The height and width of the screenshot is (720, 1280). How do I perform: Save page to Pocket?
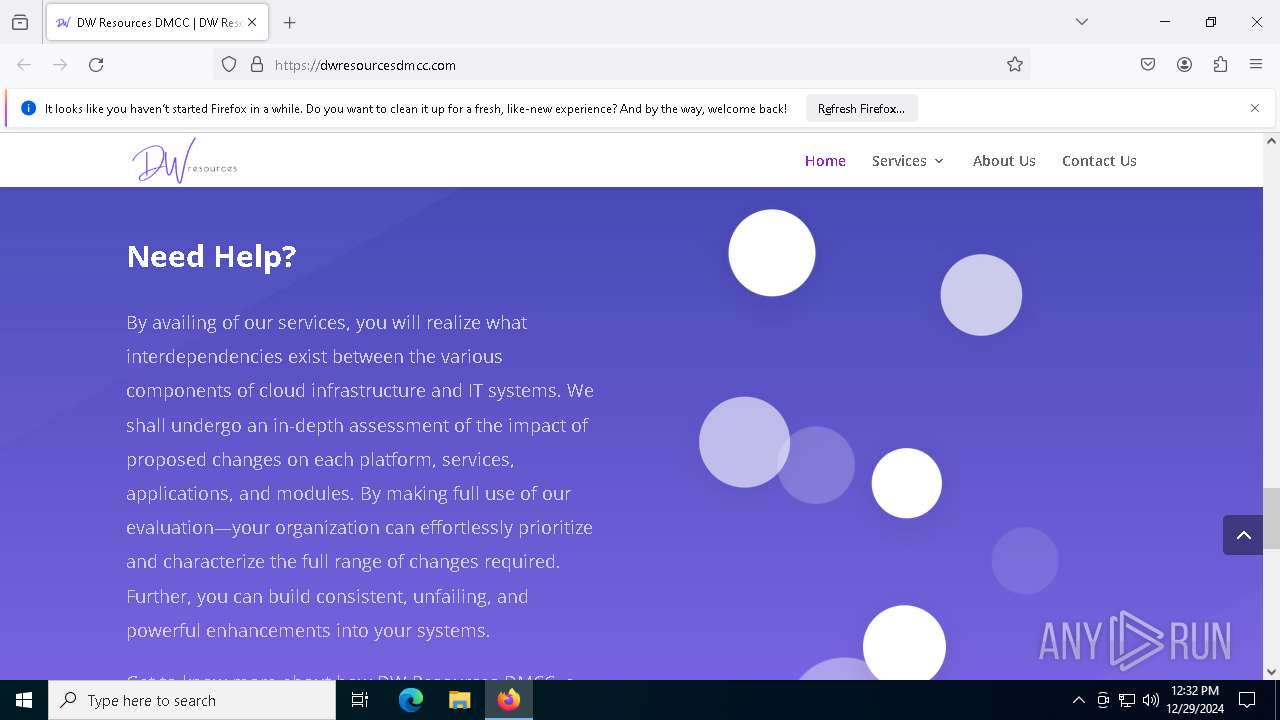tap(1148, 64)
